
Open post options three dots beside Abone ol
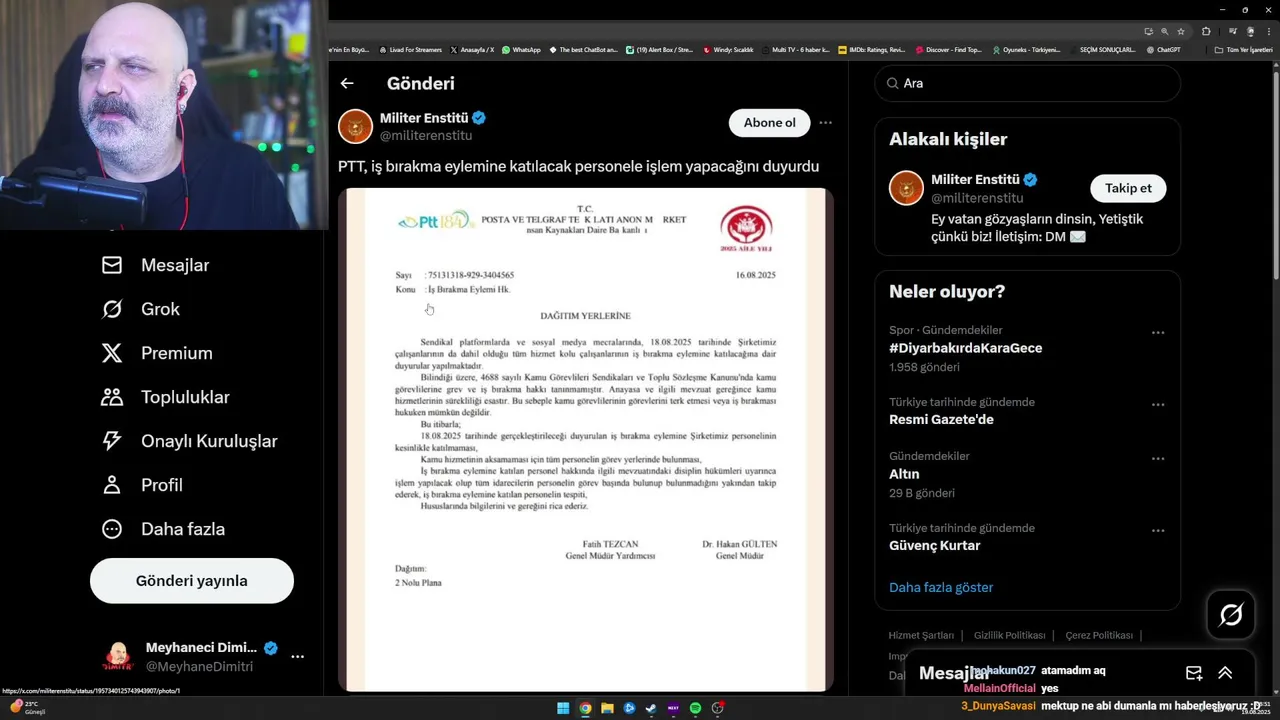click(x=826, y=123)
